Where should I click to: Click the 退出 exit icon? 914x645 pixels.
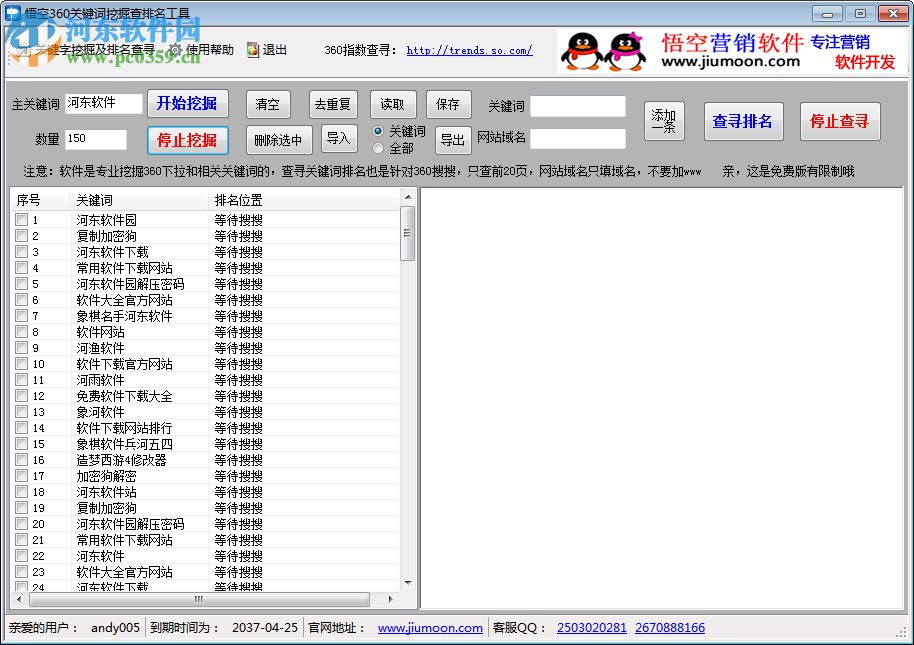click(x=252, y=50)
